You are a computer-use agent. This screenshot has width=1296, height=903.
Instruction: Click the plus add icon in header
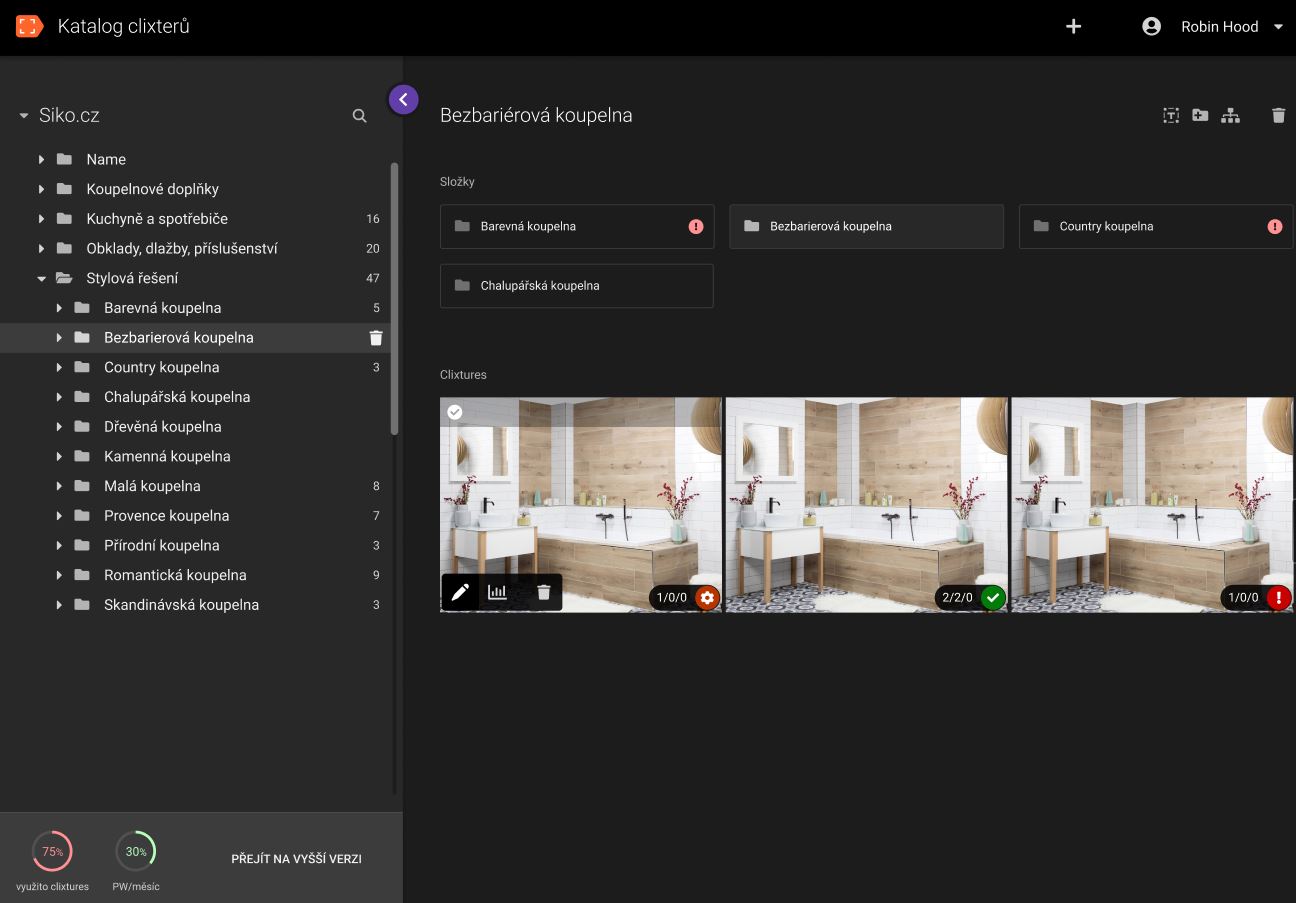(x=1073, y=27)
